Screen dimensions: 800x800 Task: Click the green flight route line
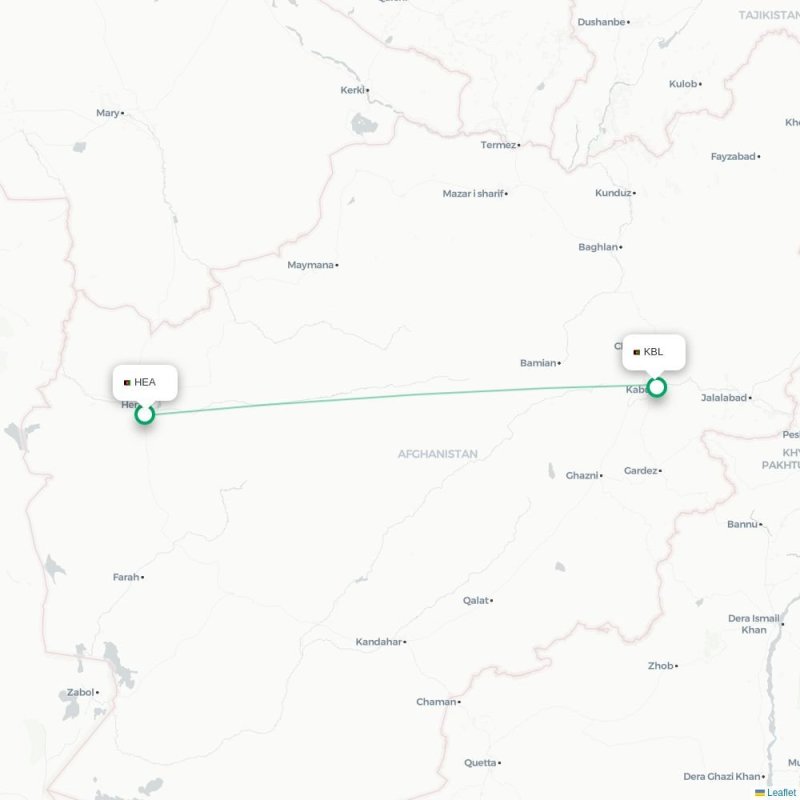tap(401, 395)
